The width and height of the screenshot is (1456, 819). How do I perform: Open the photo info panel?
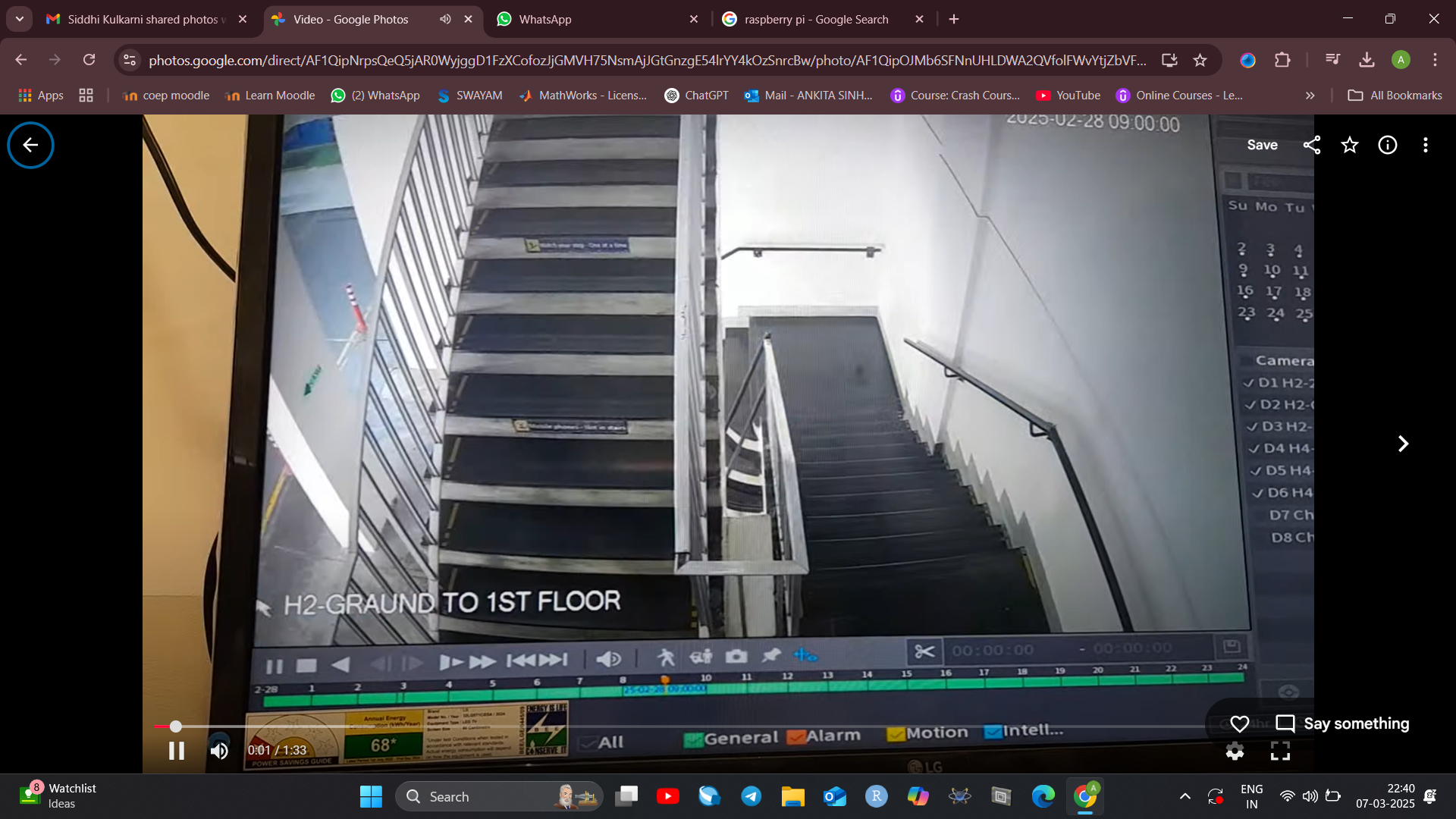coord(1388,145)
